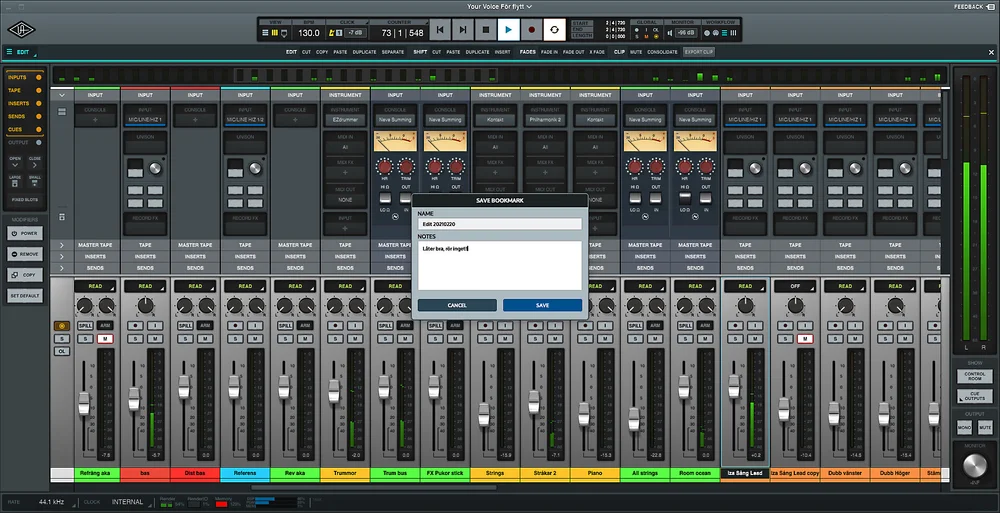Click the Record transport button
Viewport: 1000px width, 513px height.
pos(531,30)
